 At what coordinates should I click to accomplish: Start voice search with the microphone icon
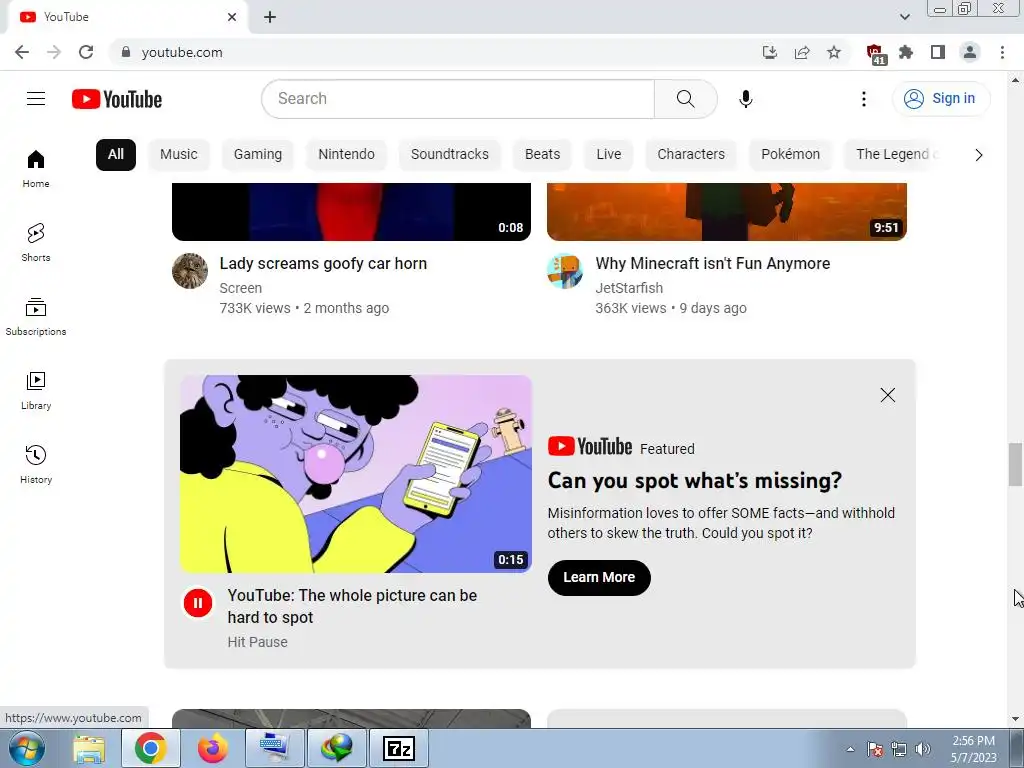tap(746, 99)
